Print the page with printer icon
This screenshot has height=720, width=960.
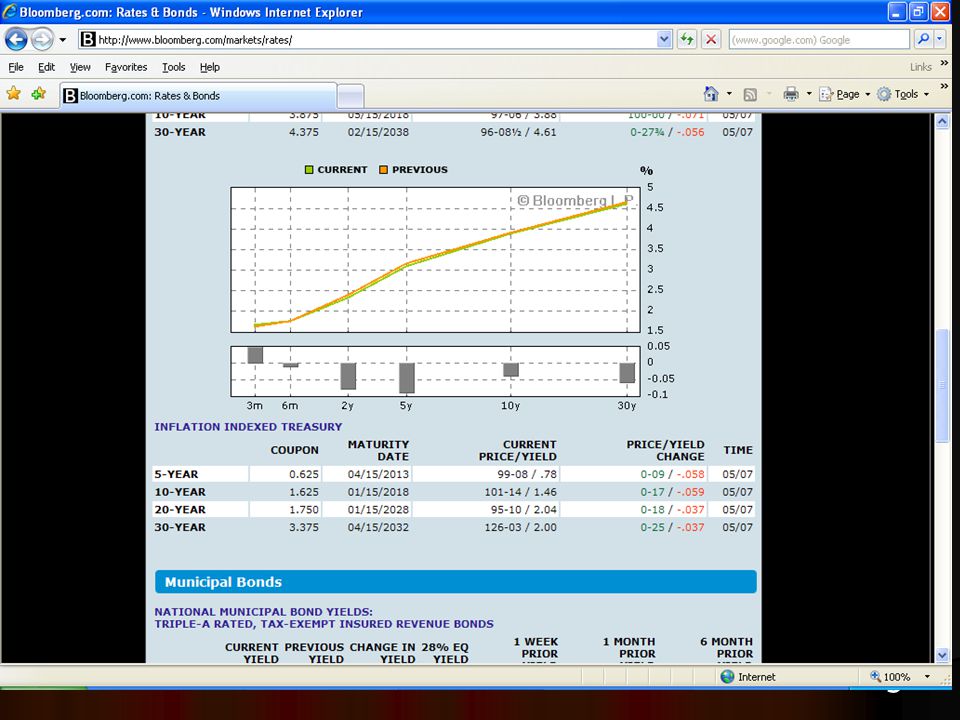(791, 94)
